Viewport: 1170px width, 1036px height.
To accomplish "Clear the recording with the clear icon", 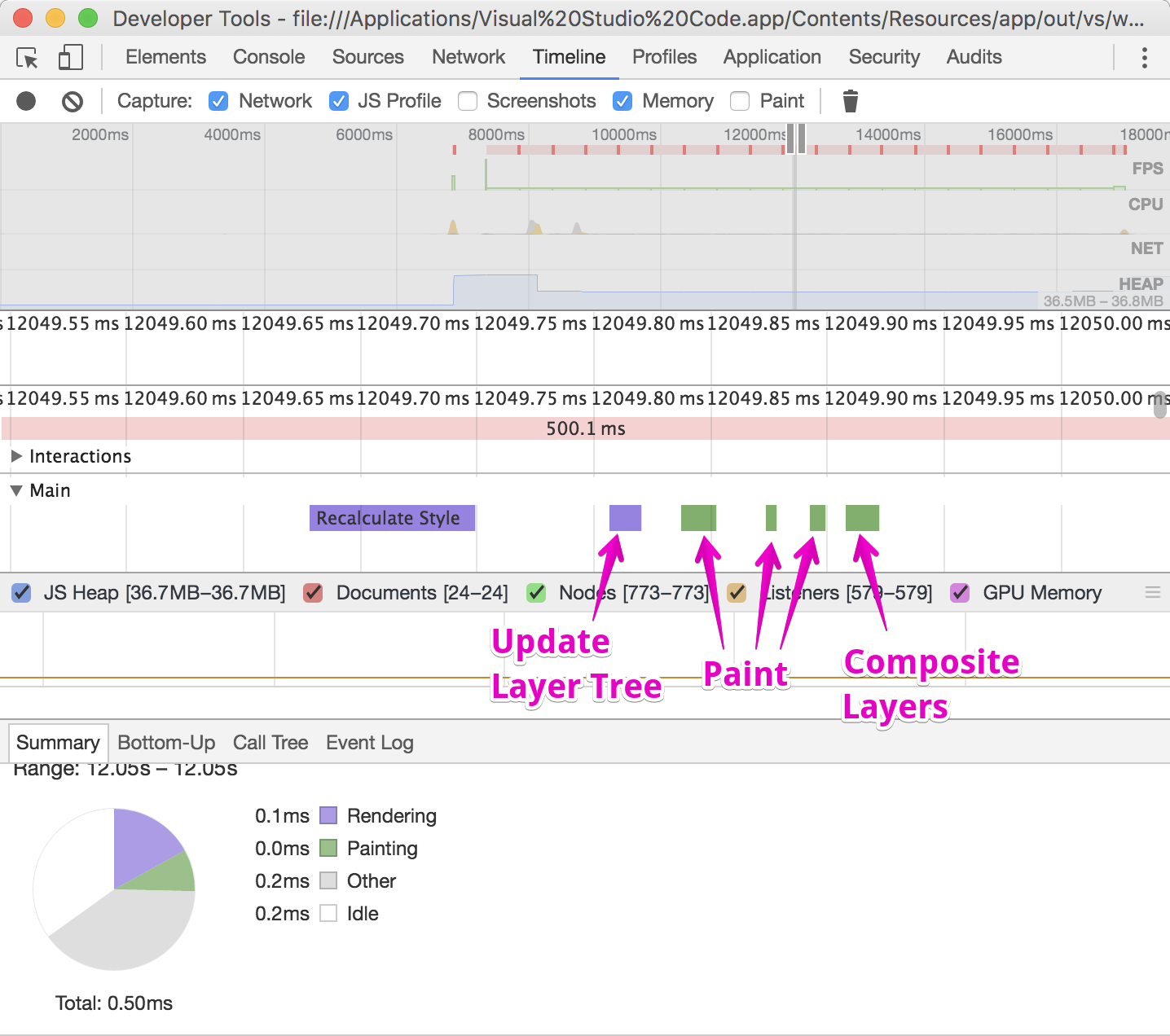I will (73, 101).
